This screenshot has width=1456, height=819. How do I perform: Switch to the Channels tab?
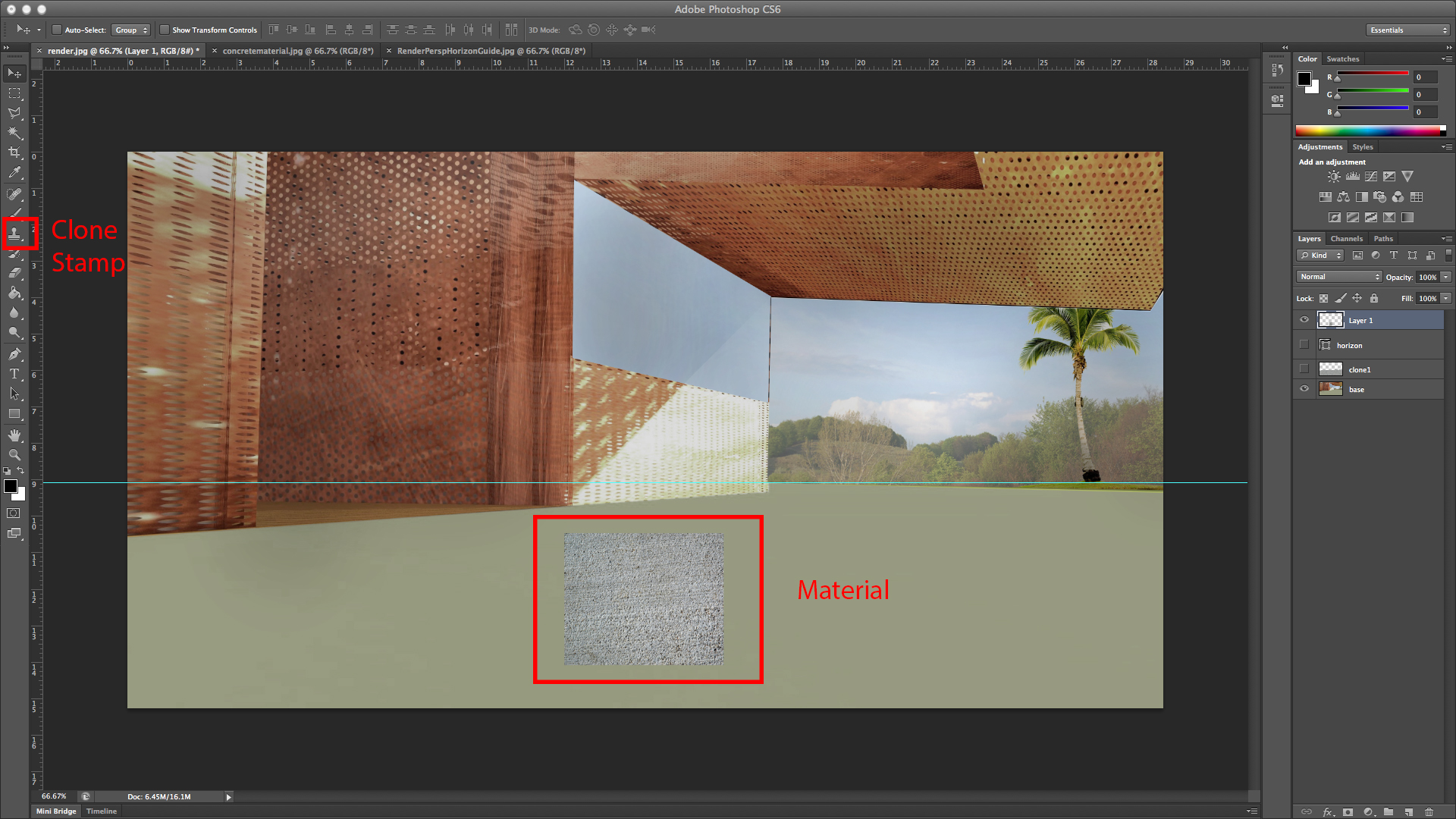tap(1346, 238)
